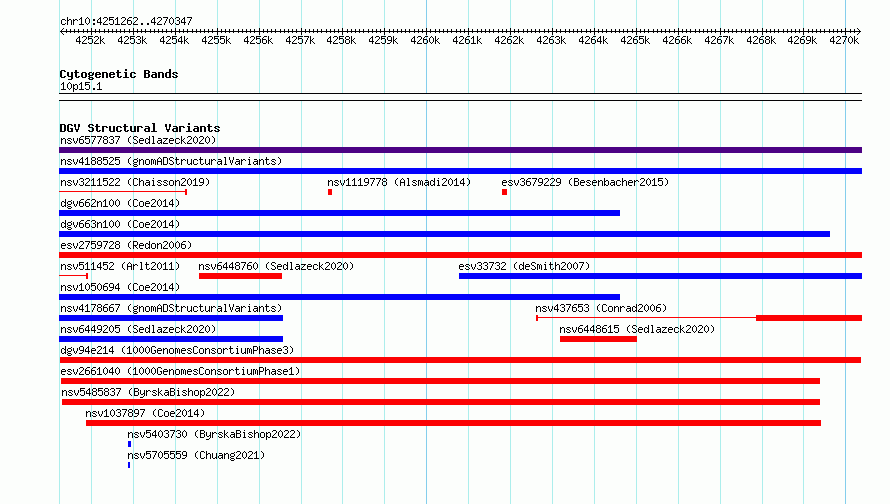Click the nsv6448760 (Sedlazeck2020) red bar
890x504 pixels.
240,276
